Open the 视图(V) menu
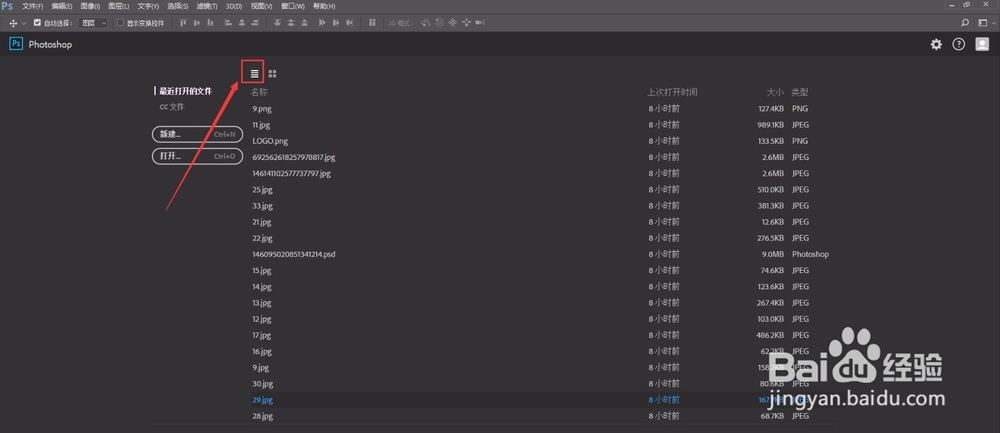The height and width of the screenshot is (433, 1000). coord(261,6)
